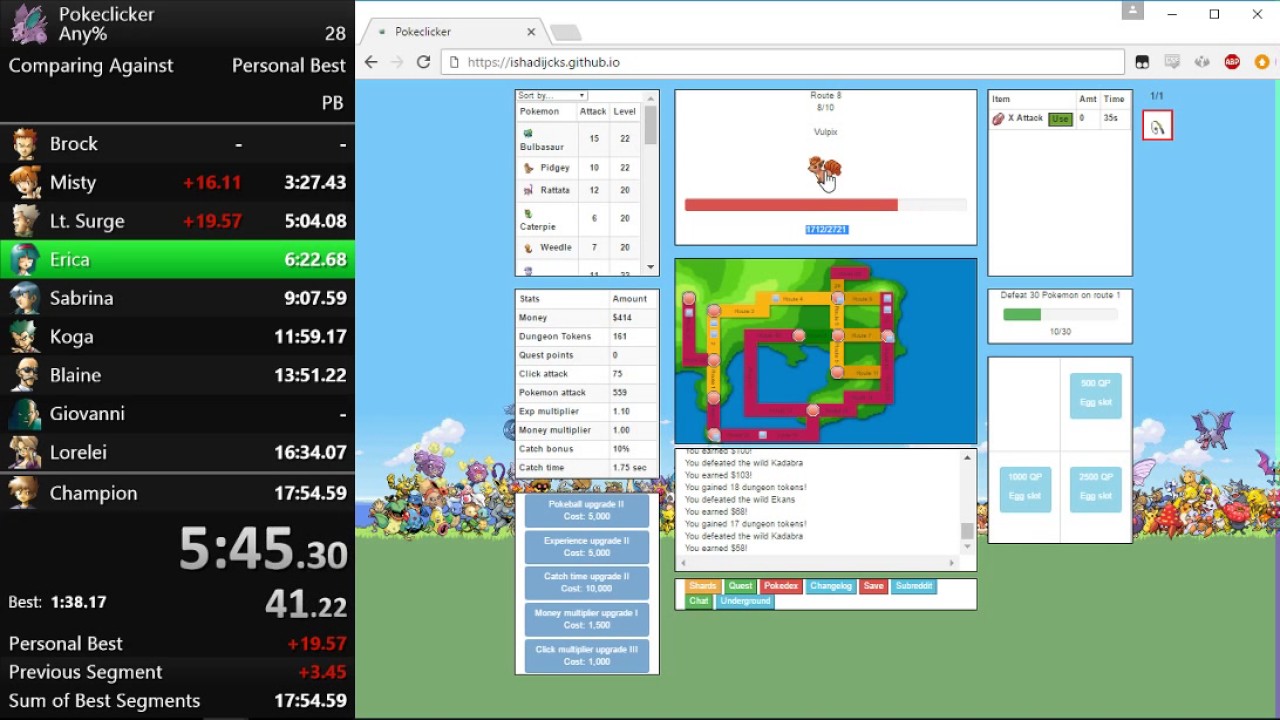Screen dimensions: 1280x720
Task: Buy Click multiplier upgrade III
Action: click(587, 656)
